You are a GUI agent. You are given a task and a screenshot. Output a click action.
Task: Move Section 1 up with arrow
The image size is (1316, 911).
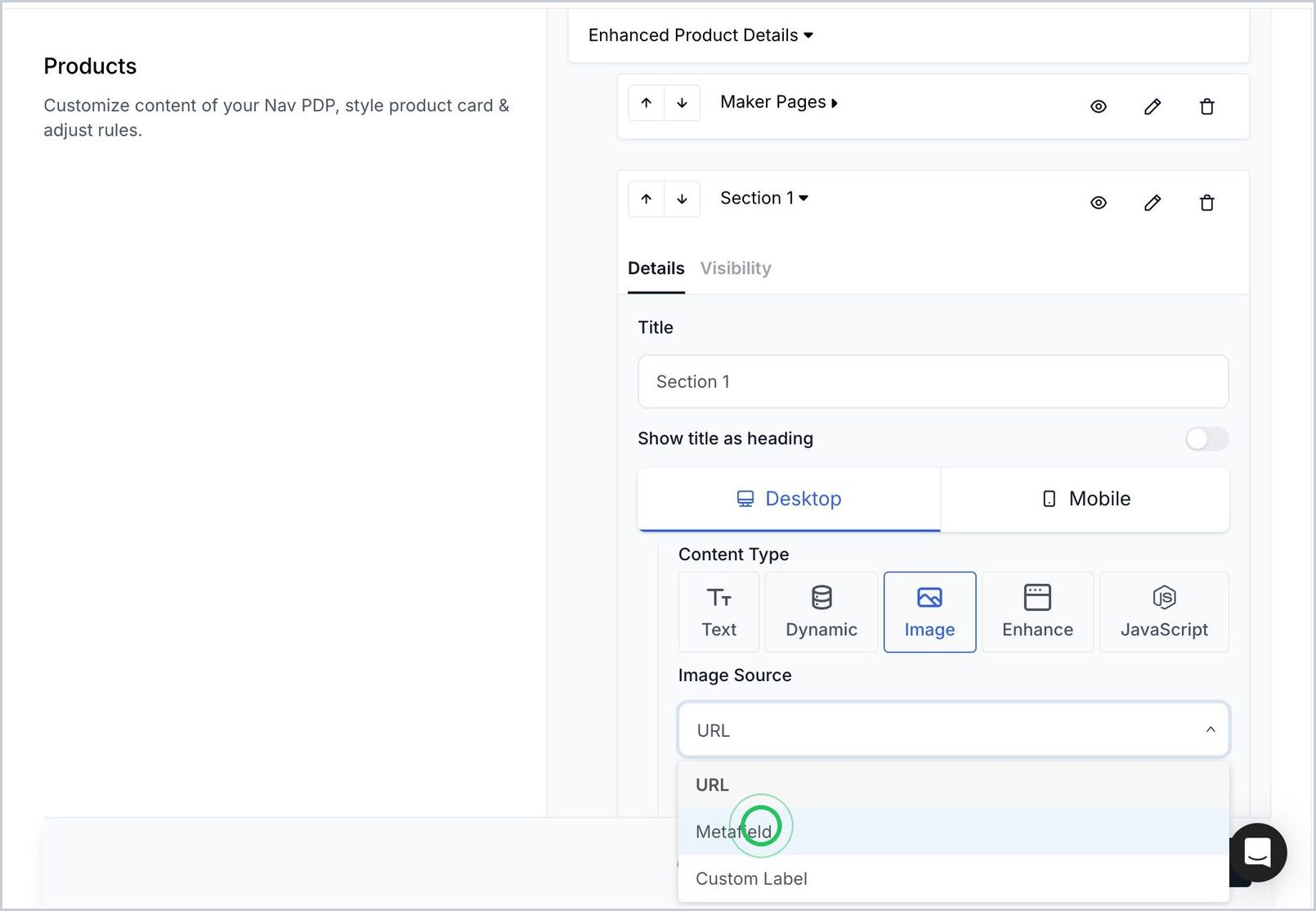[647, 199]
